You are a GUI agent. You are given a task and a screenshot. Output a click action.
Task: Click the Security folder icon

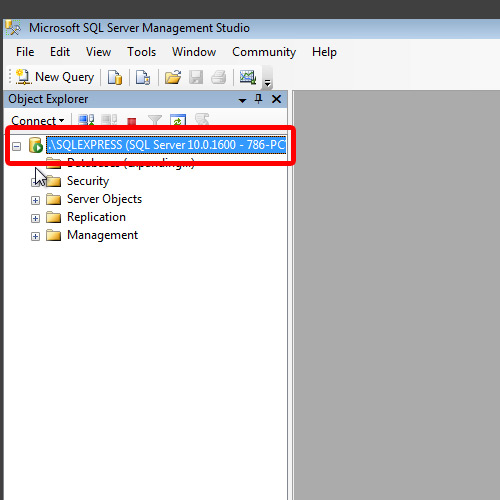click(53, 181)
